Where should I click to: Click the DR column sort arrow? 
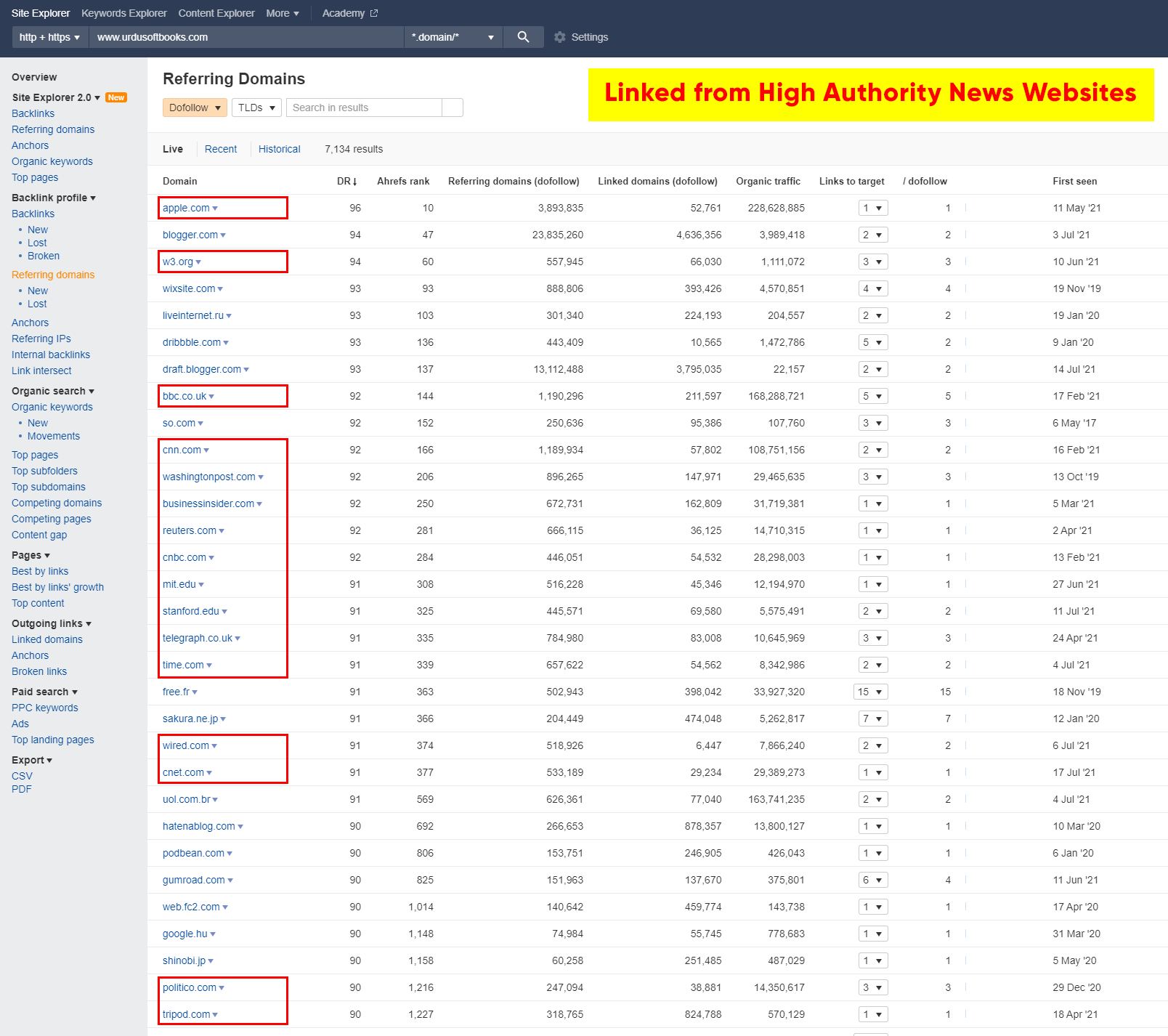click(355, 182)
